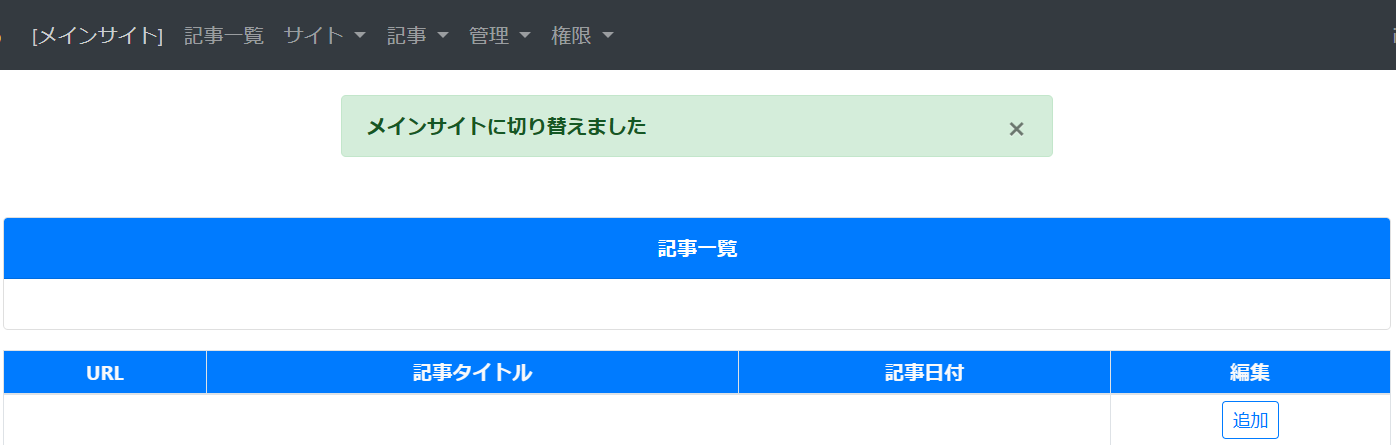Dismiss the メインサイトに切り替えました alert
Image resolution: width=1396 pixels, height=445 pixels.
[x=1016, y=128]
